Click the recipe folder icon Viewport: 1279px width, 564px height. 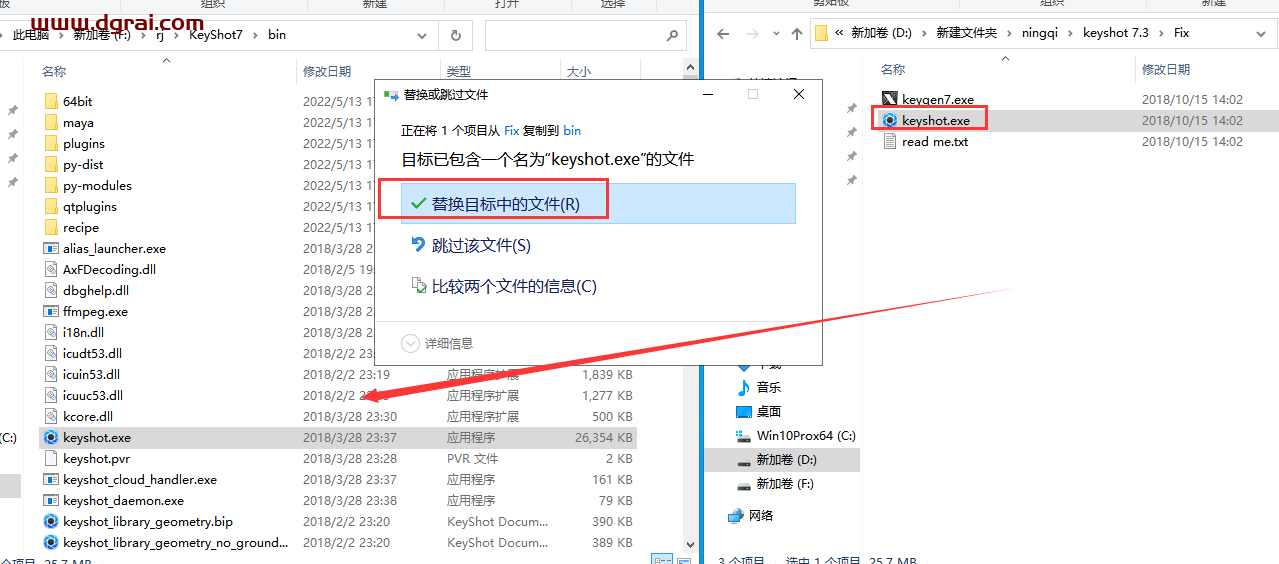click(x=52, y=227)
